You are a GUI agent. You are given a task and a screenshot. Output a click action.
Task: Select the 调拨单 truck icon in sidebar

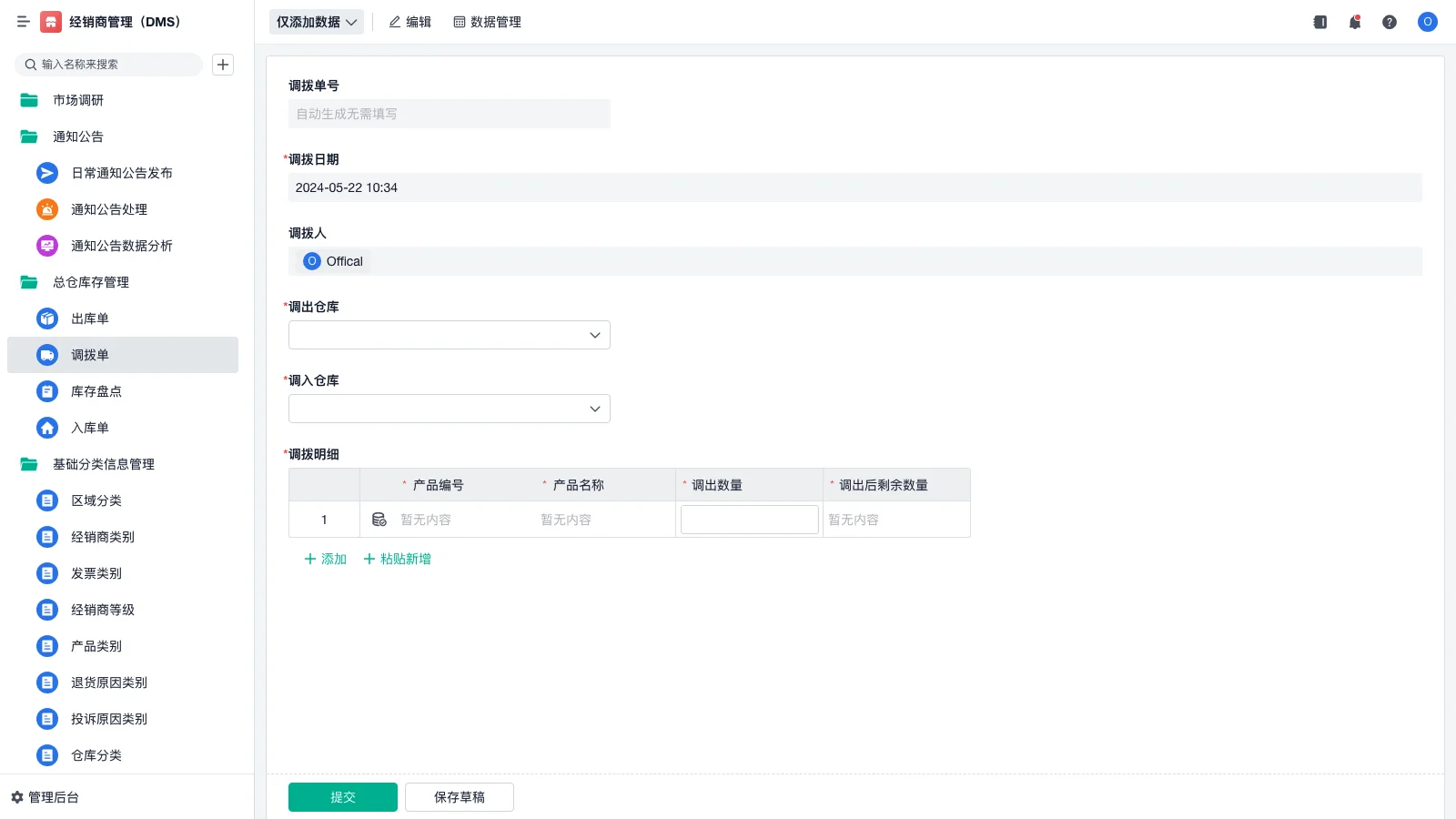[x=46, y=355]
